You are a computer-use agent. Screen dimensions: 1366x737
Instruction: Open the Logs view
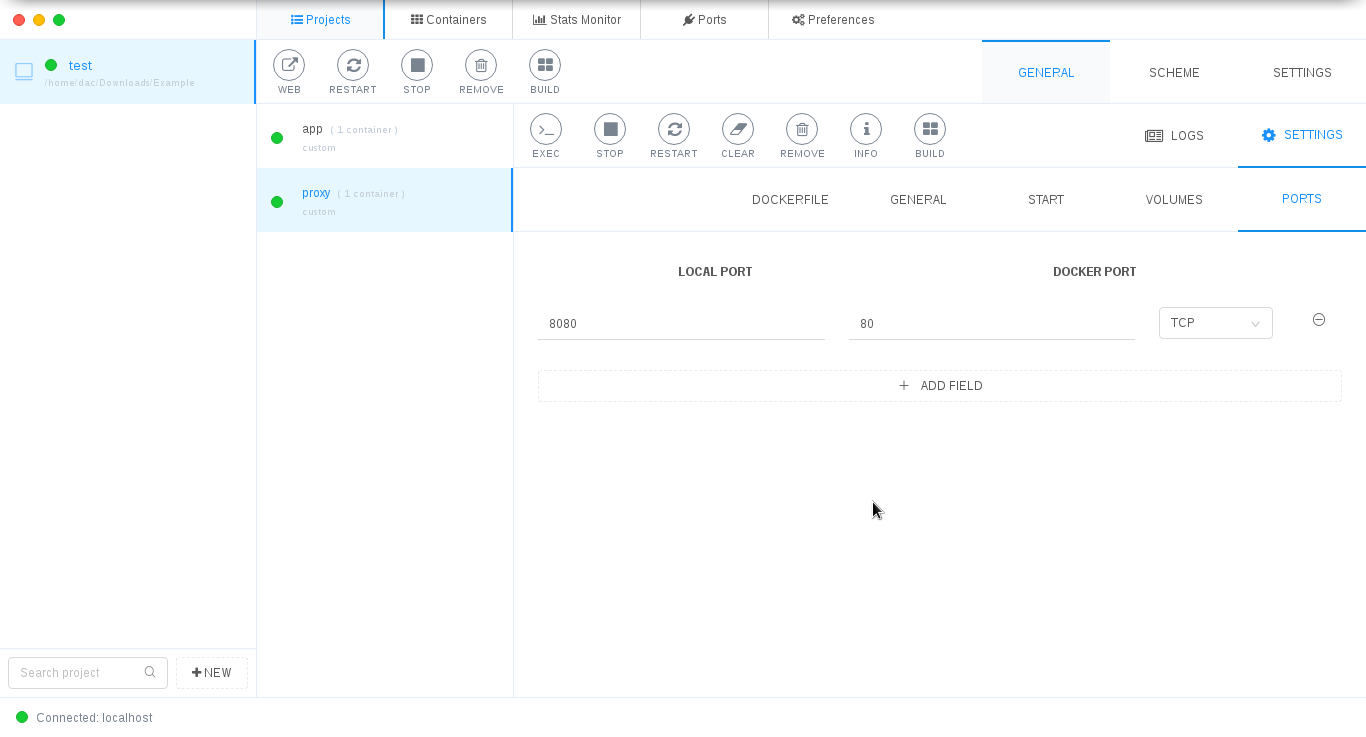pos(1174,136)
